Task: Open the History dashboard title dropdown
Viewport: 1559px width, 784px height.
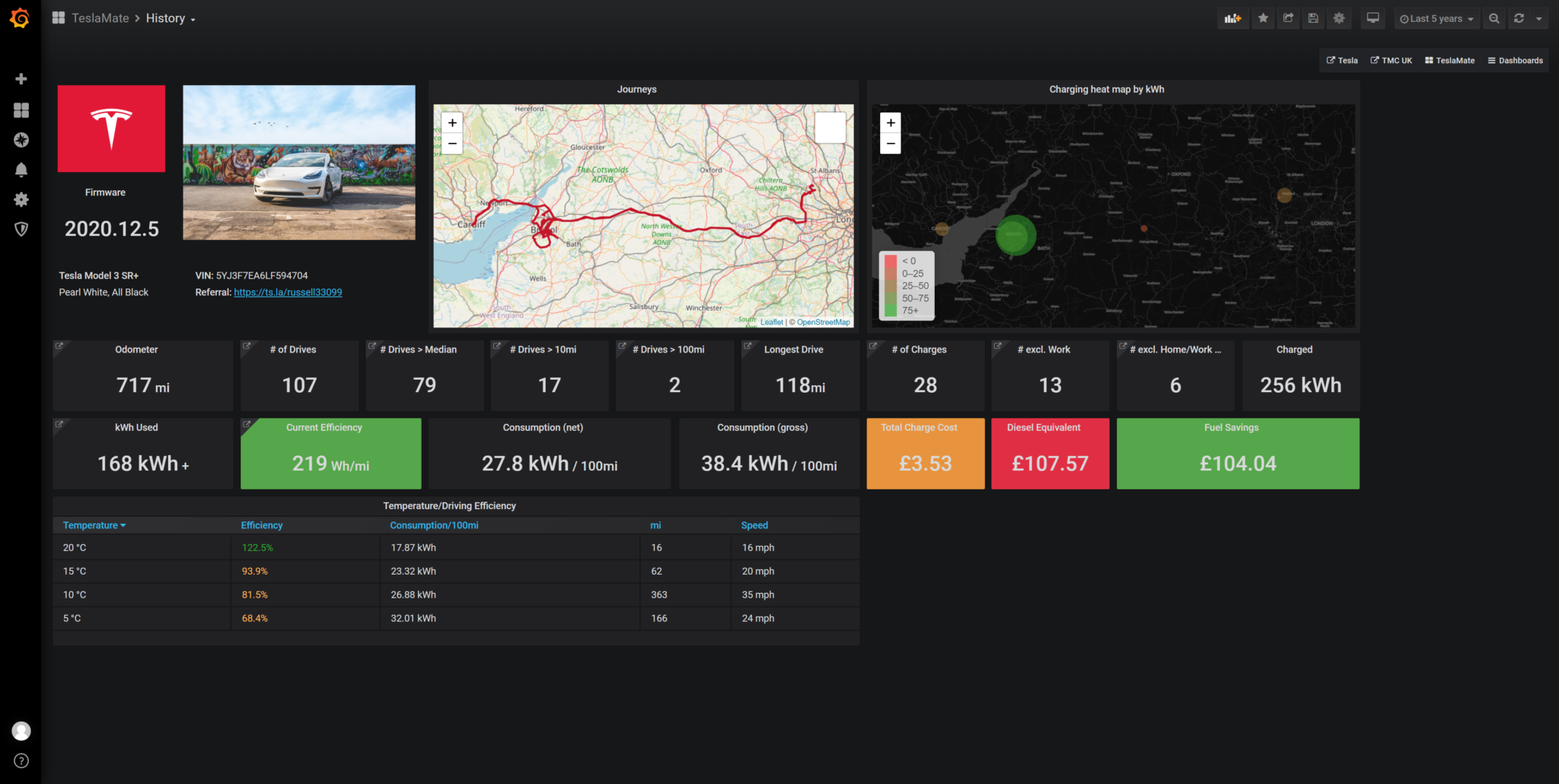Action: pyautogui.click(x=171, y=18)
